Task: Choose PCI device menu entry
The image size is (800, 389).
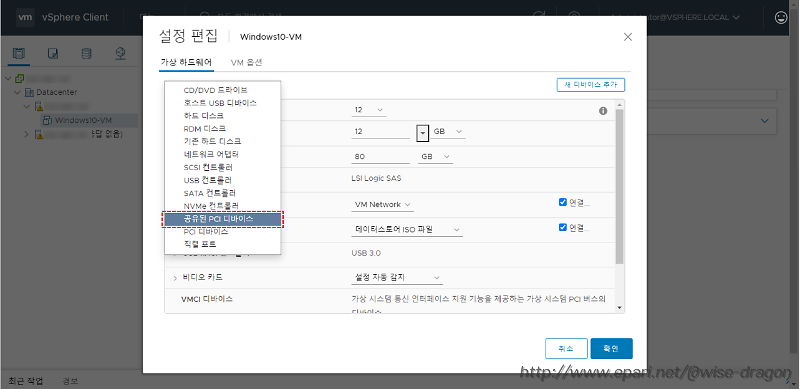Action: click(222, 232)
